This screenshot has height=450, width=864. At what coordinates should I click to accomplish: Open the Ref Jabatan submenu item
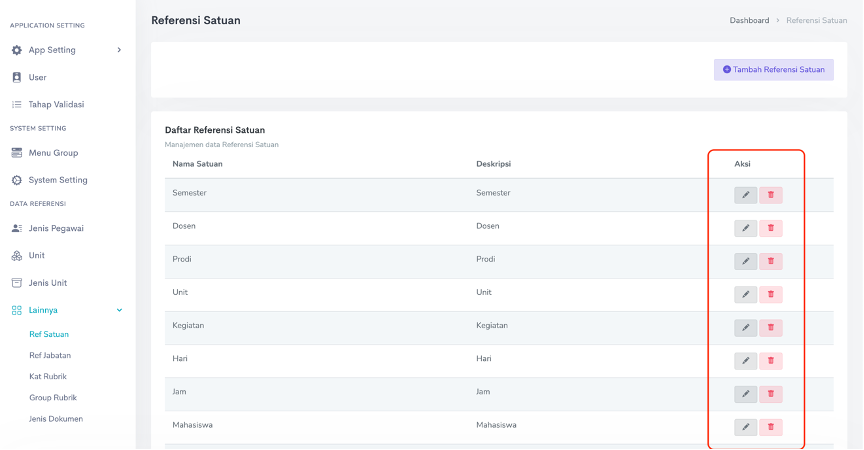pyautogui.click(x=50, y=355)
